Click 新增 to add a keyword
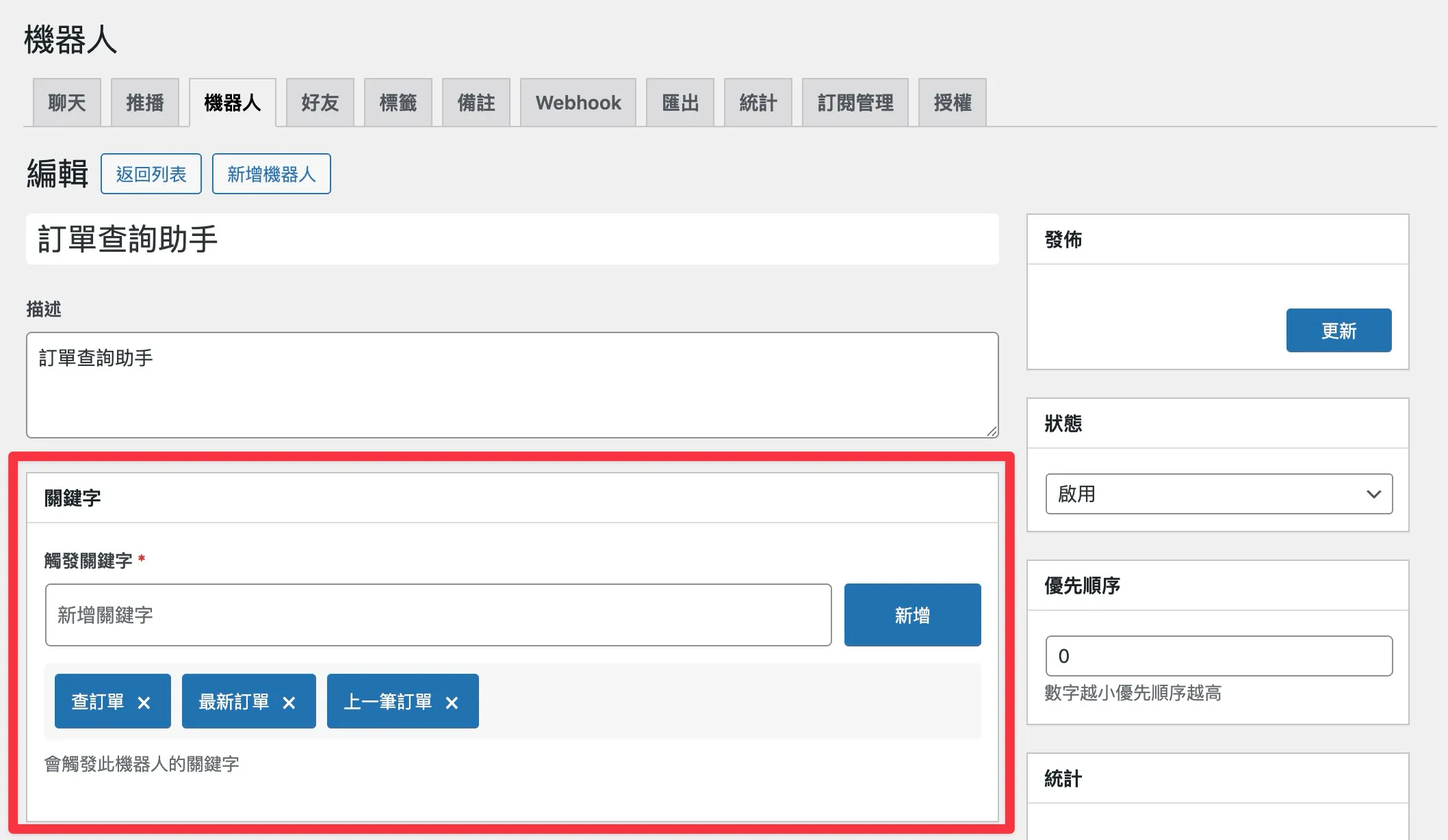This screenshot has width=1448, height=840. [912, 614]
